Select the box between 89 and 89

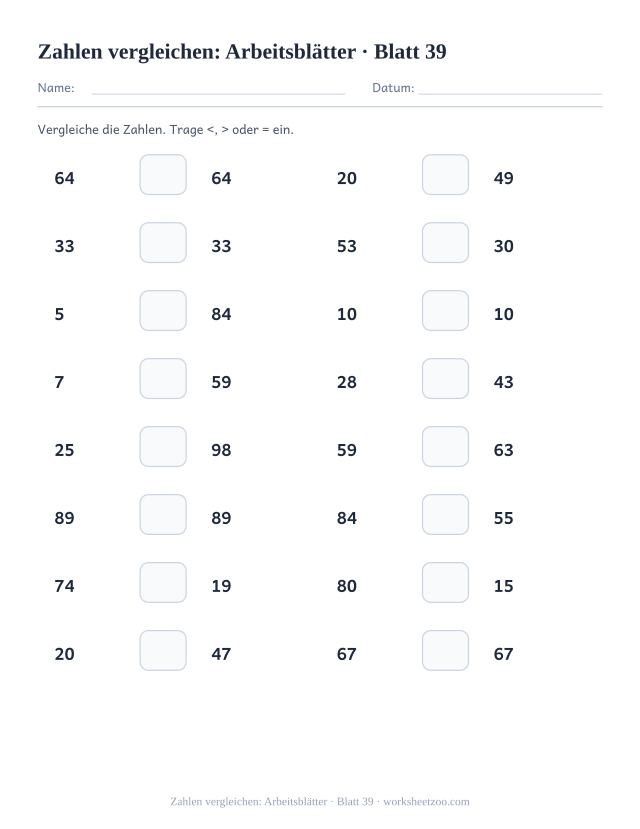point(163,514)
